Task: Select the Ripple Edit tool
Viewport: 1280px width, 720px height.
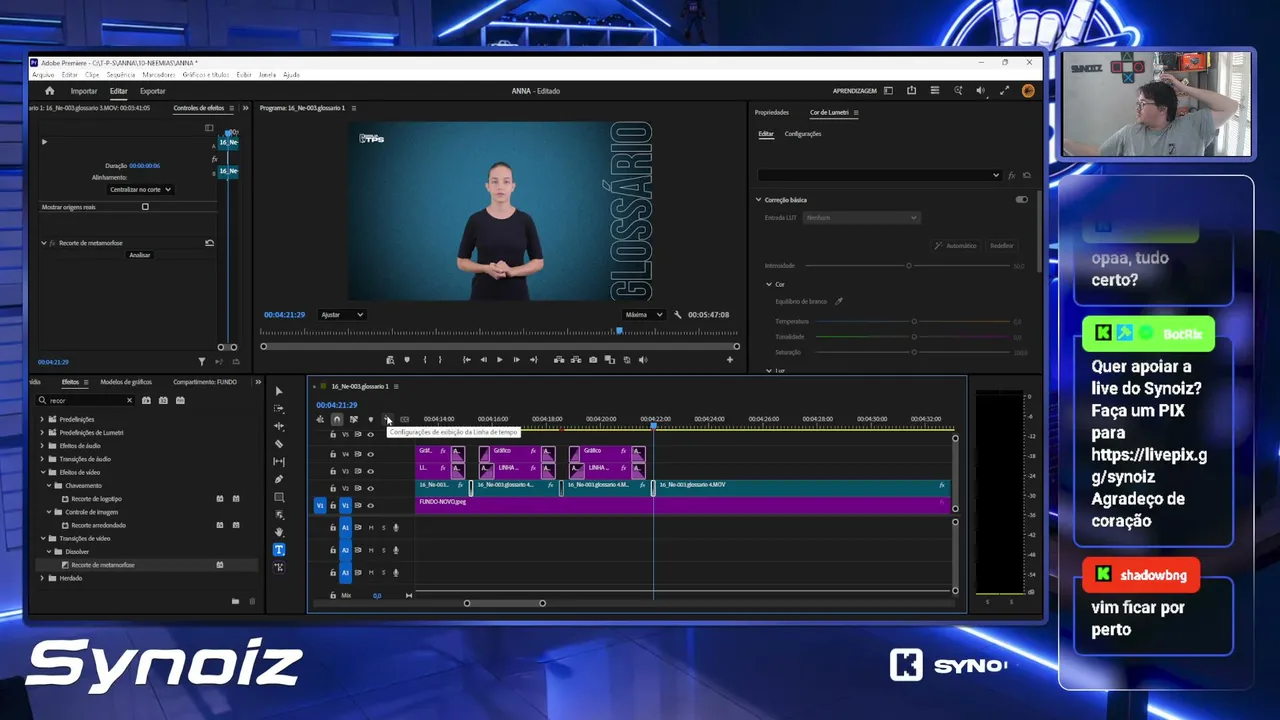Action: coord(279,426)
